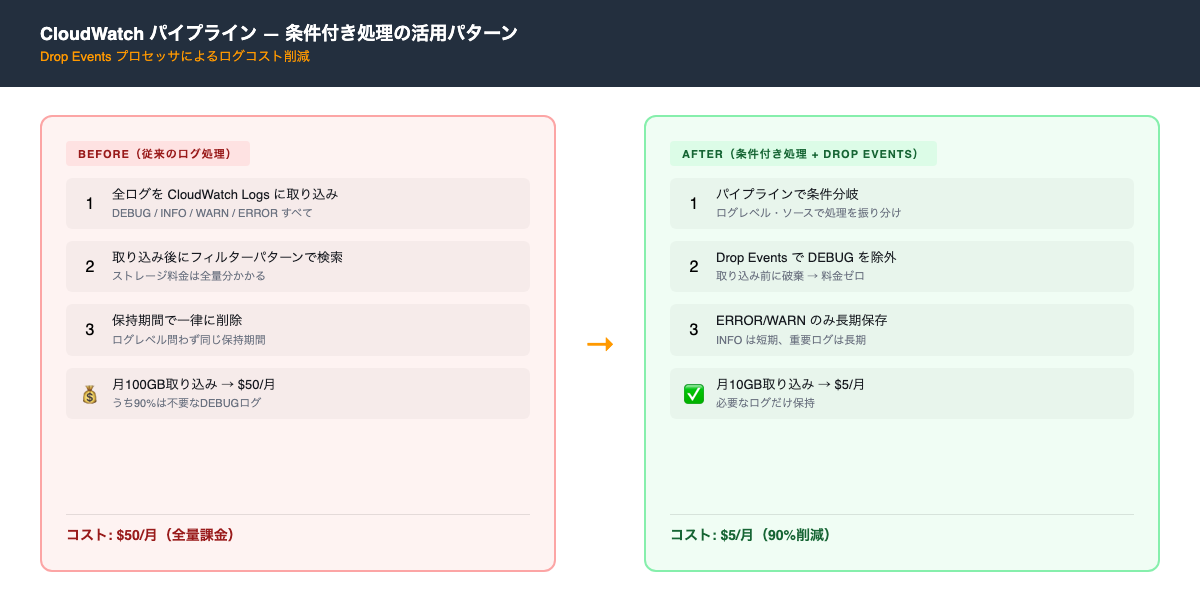Toggle the green checkmark next to 月10GB取り込み

tap(694, 394)
